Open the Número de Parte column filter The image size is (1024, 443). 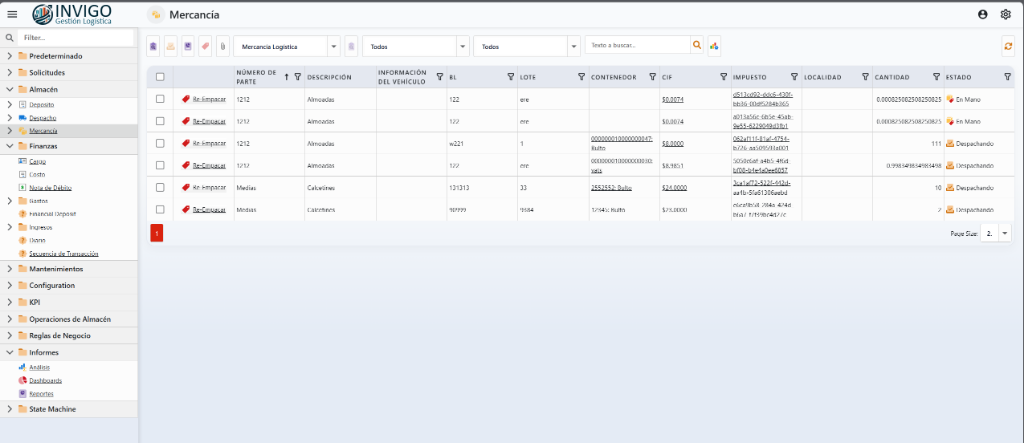[x=298, y=77]
